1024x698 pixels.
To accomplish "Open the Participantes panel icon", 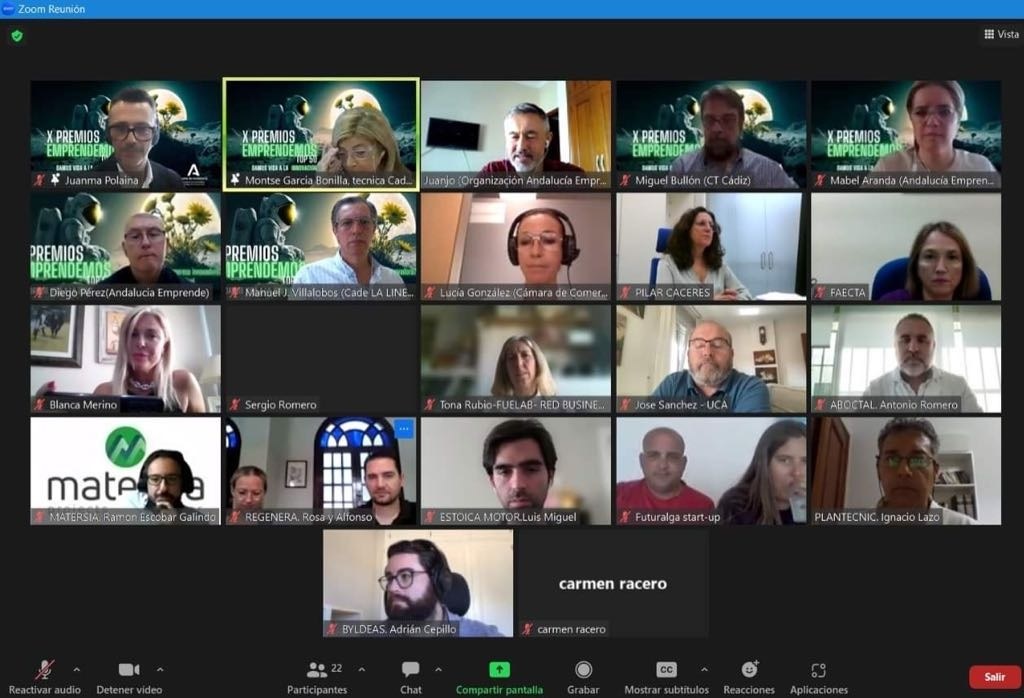I will click(317, 670).
